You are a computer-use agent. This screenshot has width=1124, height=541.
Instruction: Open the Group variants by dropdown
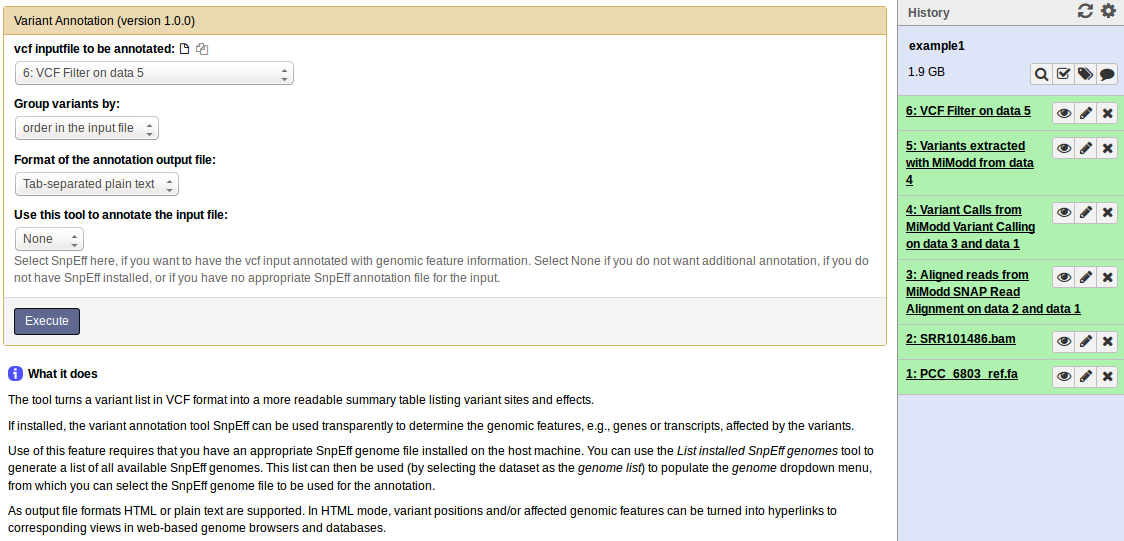87,128
